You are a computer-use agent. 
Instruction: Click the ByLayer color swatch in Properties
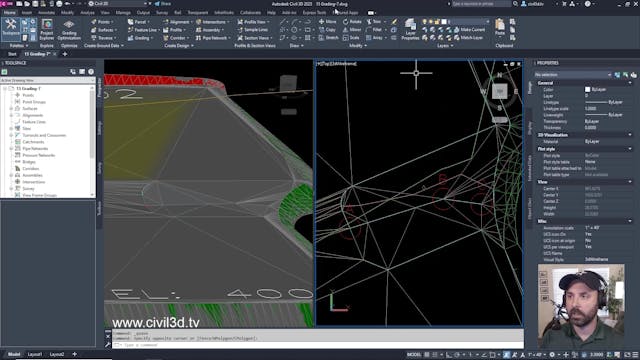point(587,89)
